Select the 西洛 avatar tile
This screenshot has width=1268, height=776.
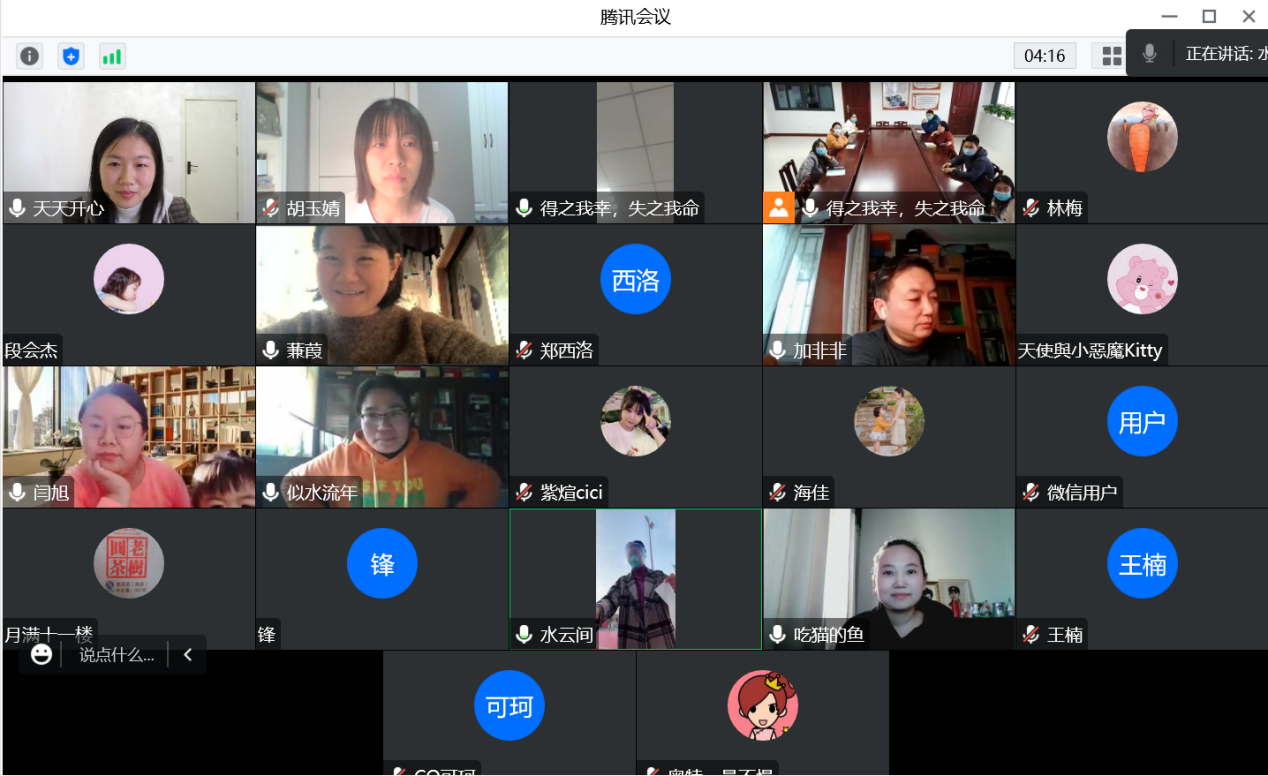coord(635,280)
